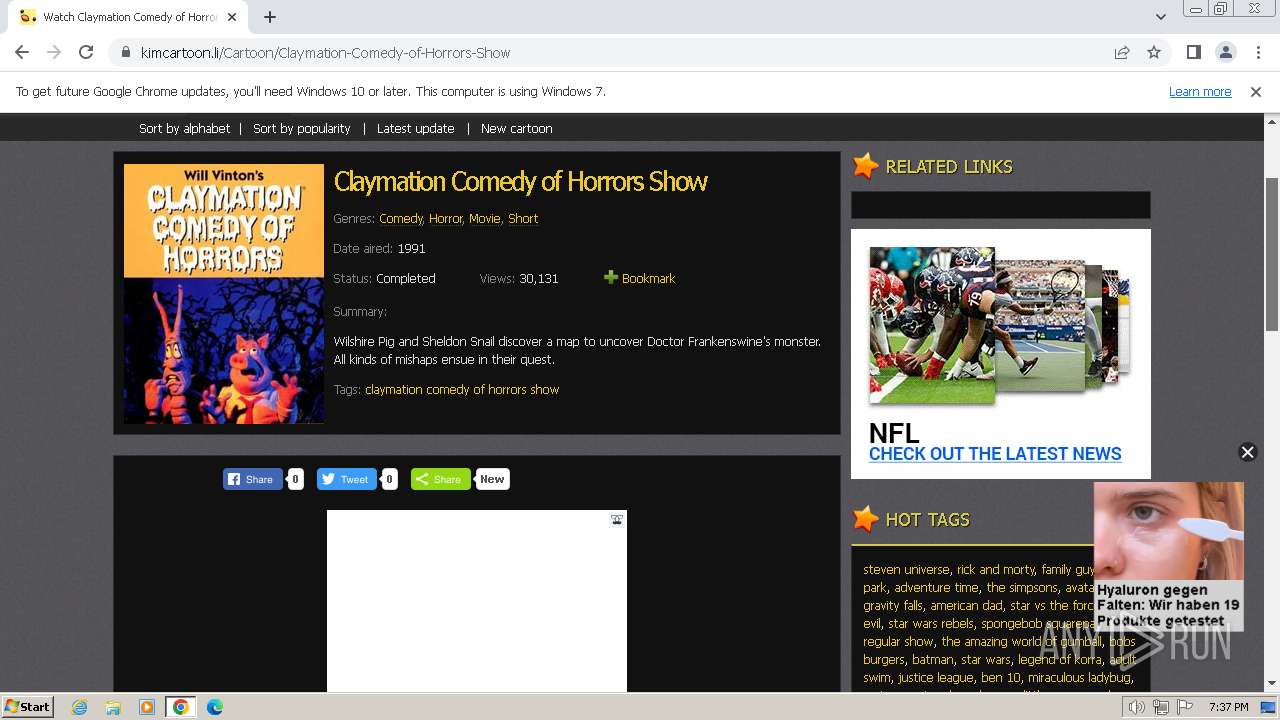Screen dimensions: 1280x720
Task: Open ben 10 hot tag
Action: point(1000,677)
